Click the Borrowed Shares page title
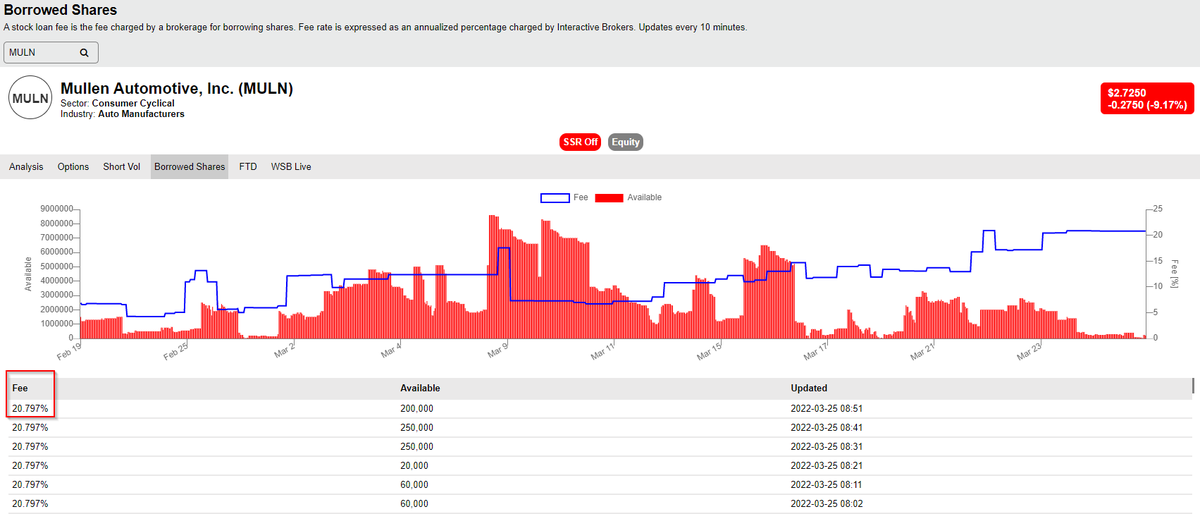The height and width of the screenshot is (514, 1200). [x=60, y=10]
